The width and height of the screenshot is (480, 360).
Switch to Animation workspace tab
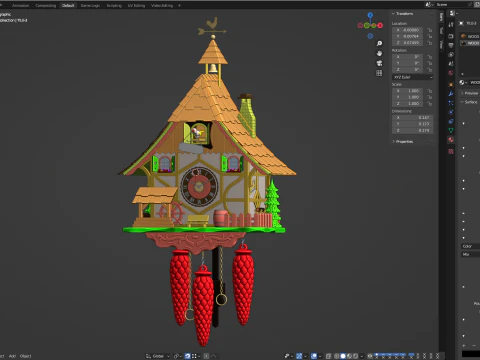[20, 6]
